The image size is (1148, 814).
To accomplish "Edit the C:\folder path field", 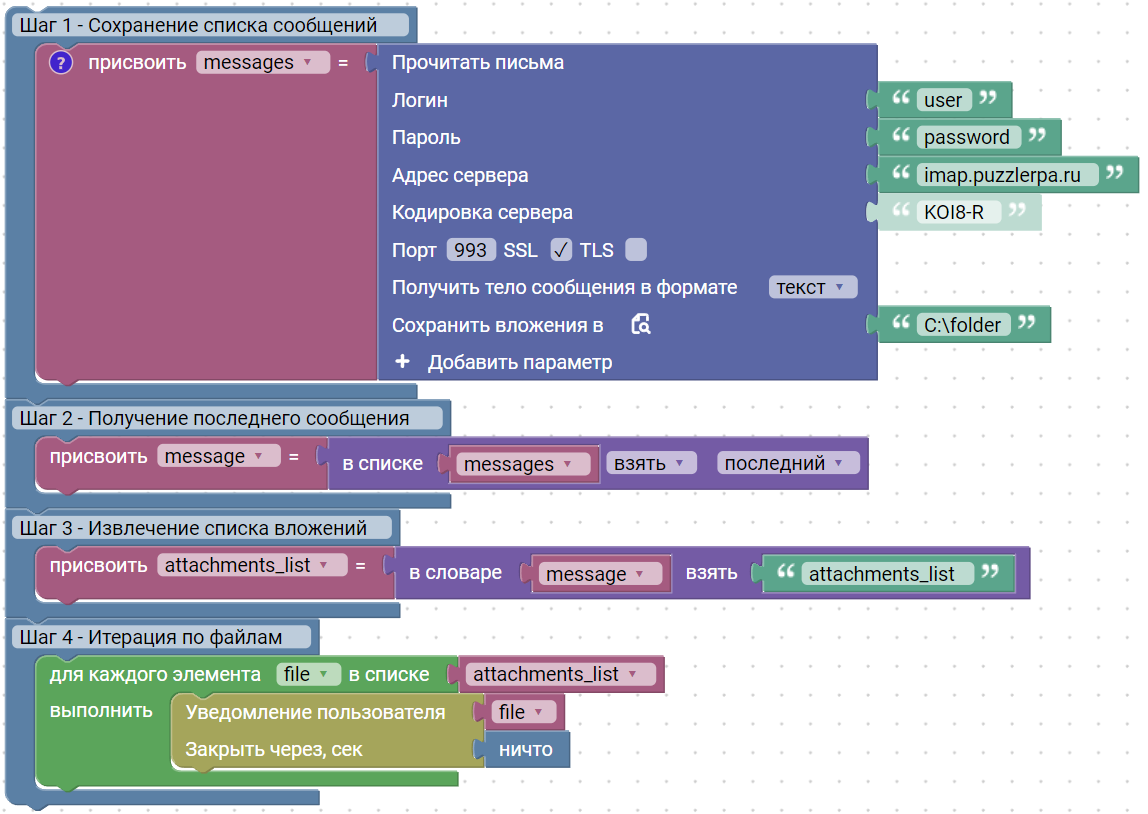I will click(963, 325).
